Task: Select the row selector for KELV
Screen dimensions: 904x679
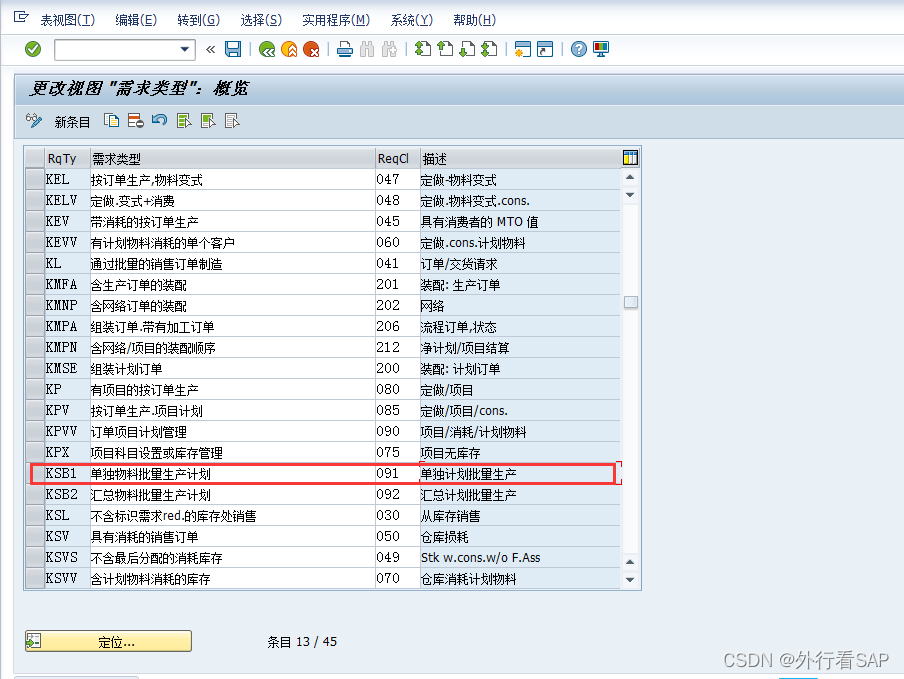Action: pyautogui.click(x=35, y=201)
